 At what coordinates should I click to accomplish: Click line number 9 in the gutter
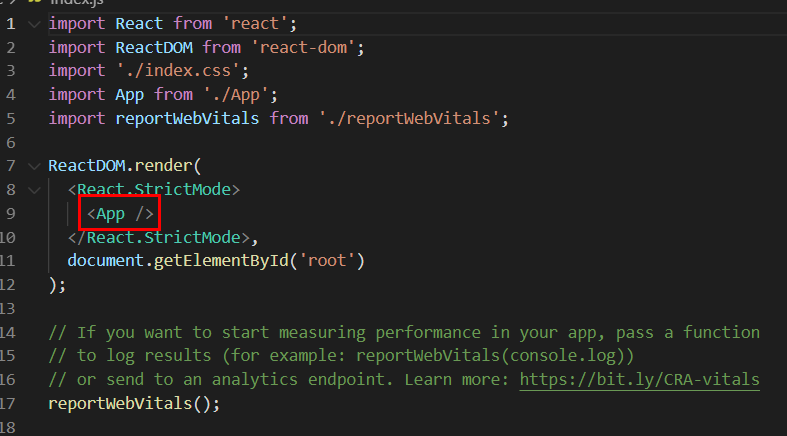coord(11,214)
